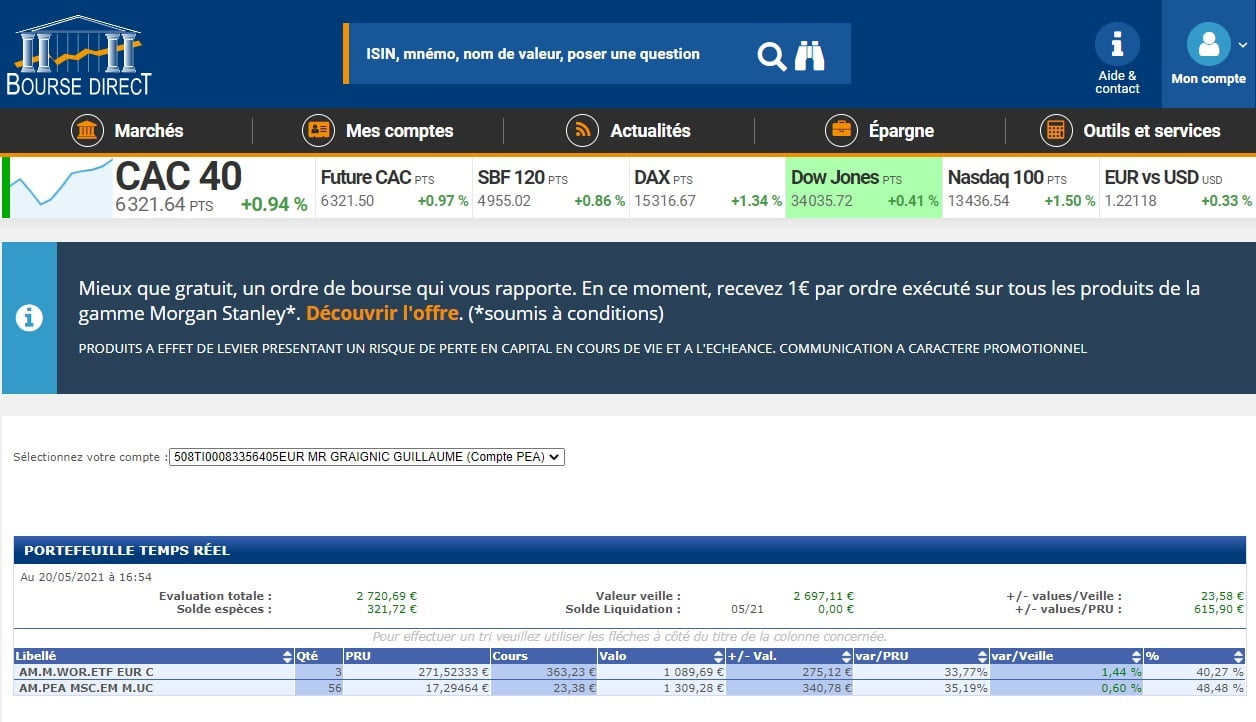Sort using arrows at var/Veille column end
This screenshot has height=722, width=1256.
click(1137, 657)
